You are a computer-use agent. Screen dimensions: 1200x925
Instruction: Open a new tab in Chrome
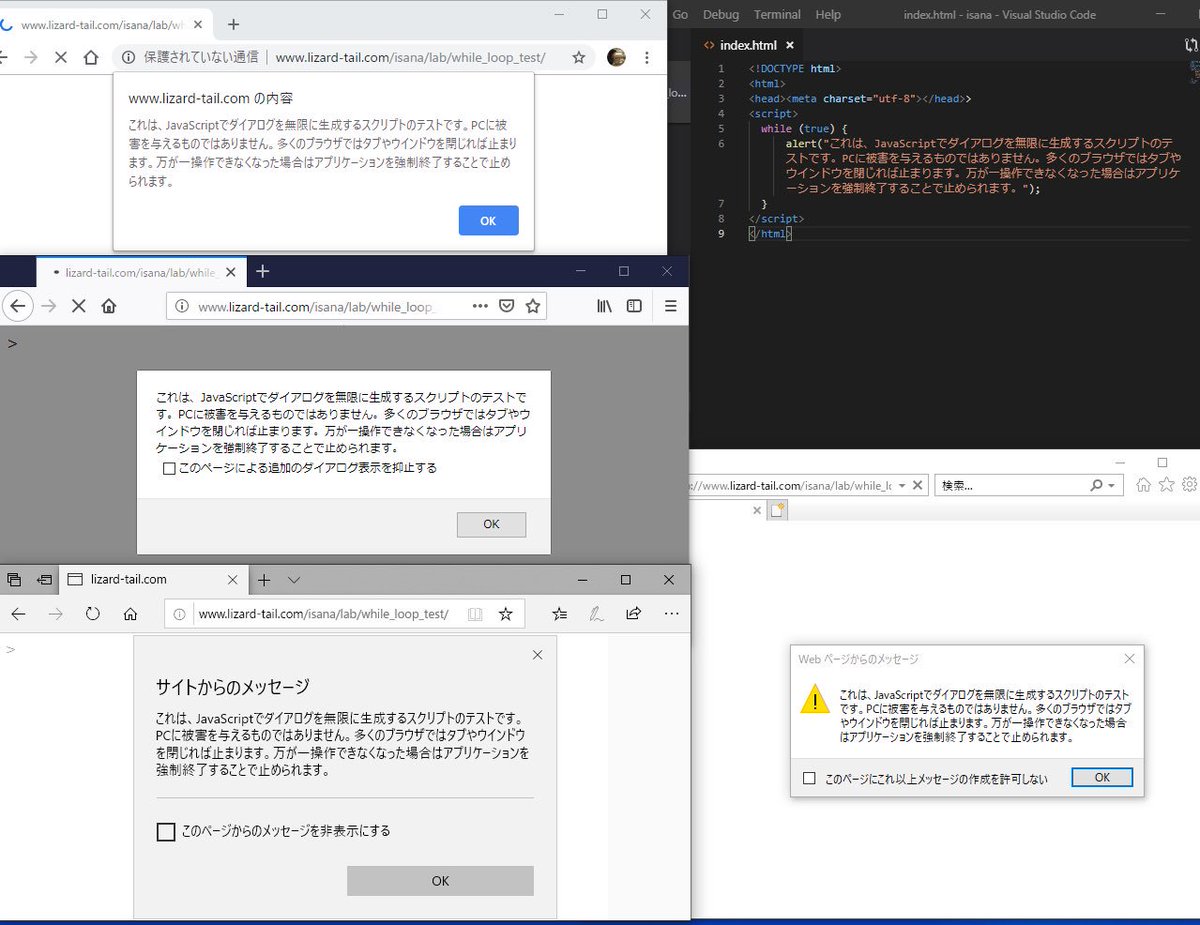(233, 24)
